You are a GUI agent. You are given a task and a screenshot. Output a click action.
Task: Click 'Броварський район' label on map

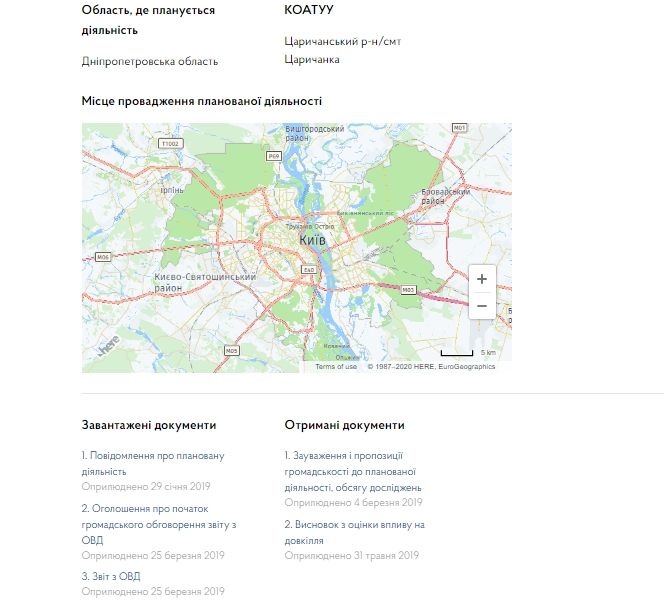click(445, 196)
